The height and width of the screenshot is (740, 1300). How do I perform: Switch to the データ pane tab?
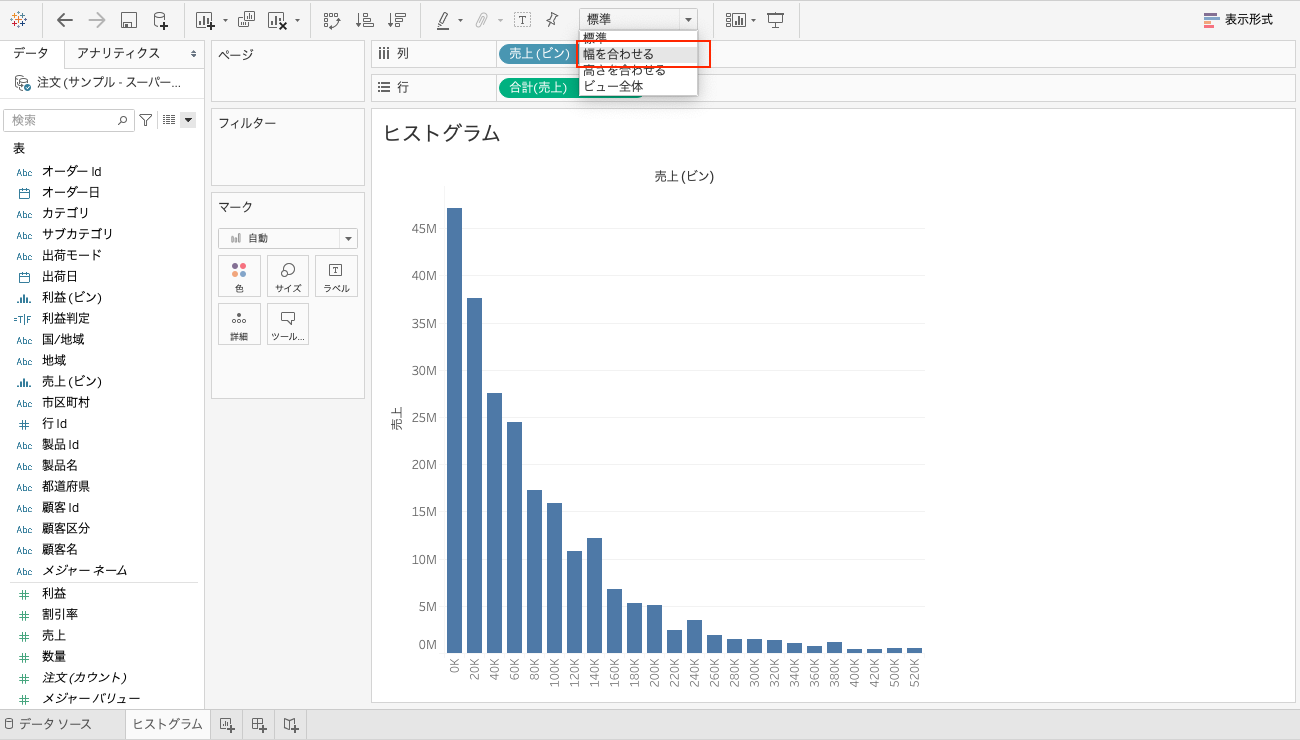(30, 53)
